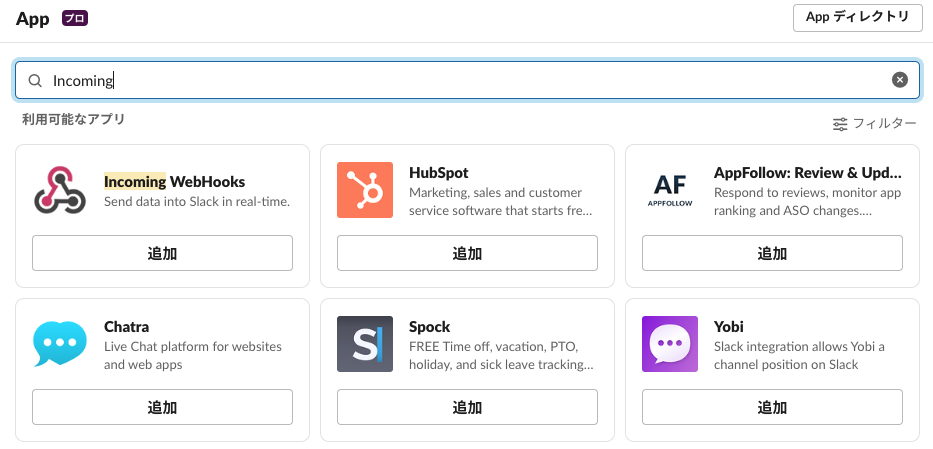Image resolution: width=933 pixels, height=449 pixels.
Task: Click the magnifying glass search icon
Action: (x=35, y=80)
